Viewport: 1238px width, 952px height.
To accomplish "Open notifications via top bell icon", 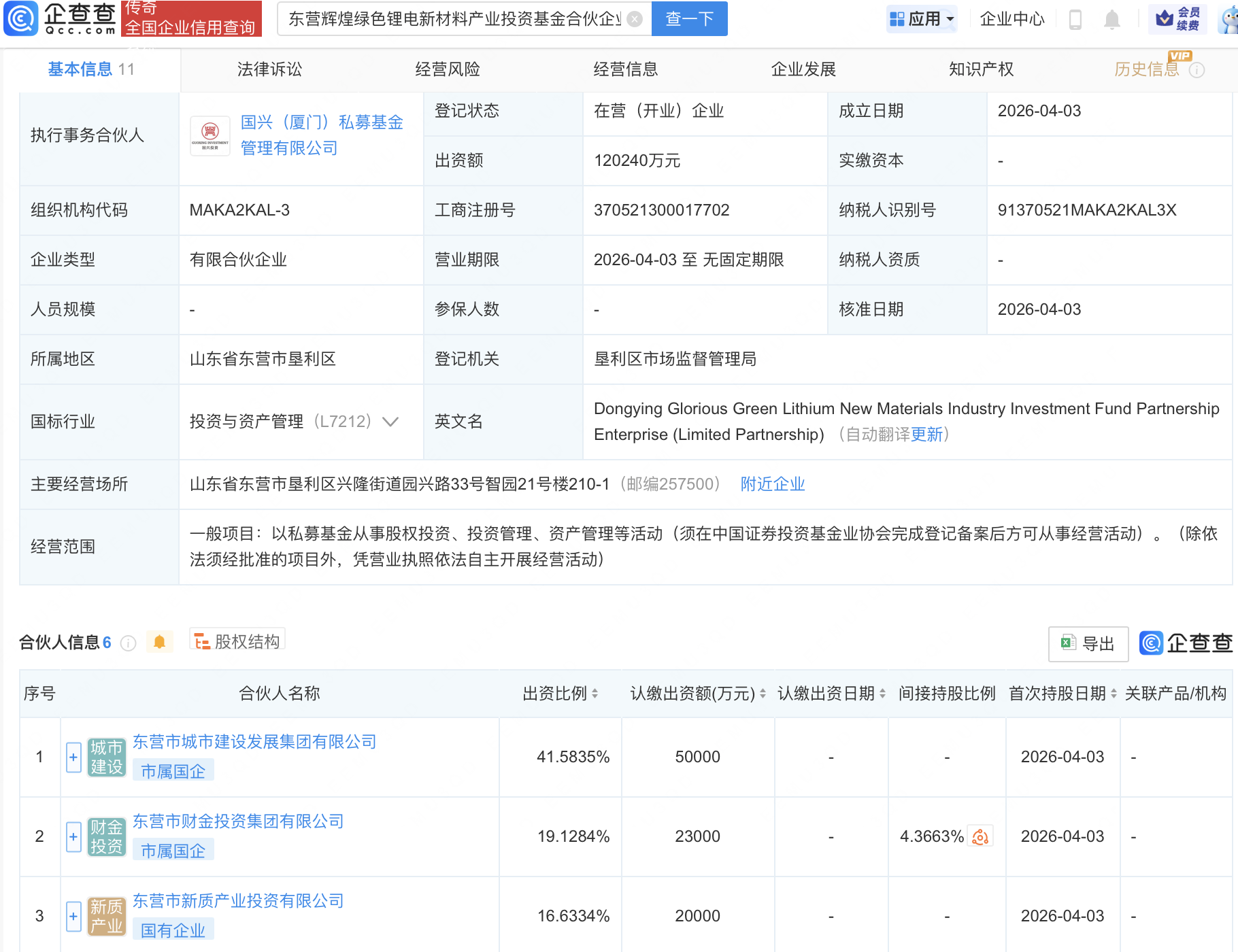I will coord(1111,19).
